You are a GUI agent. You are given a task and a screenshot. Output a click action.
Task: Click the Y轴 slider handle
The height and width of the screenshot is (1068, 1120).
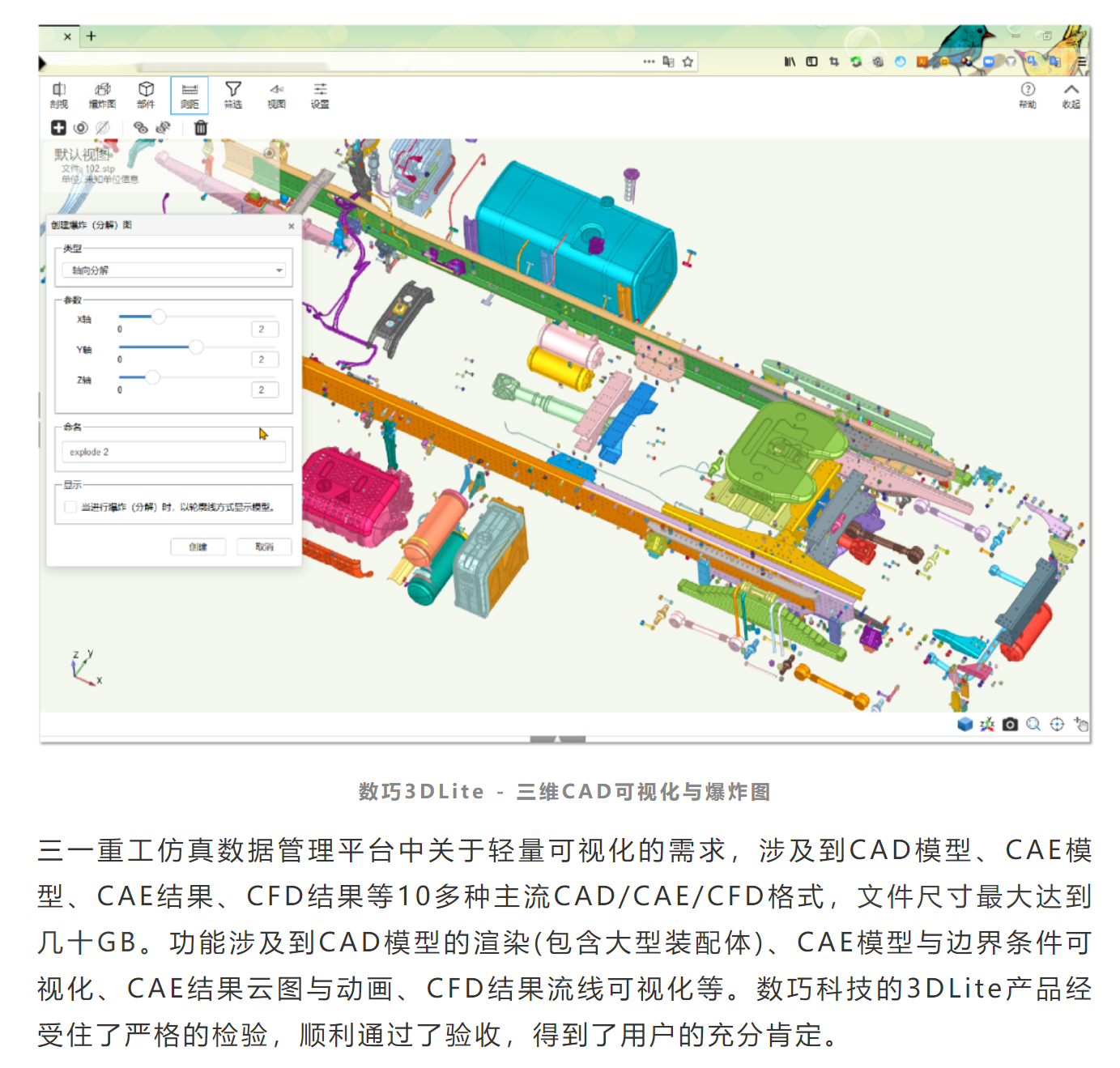(196, 347)
